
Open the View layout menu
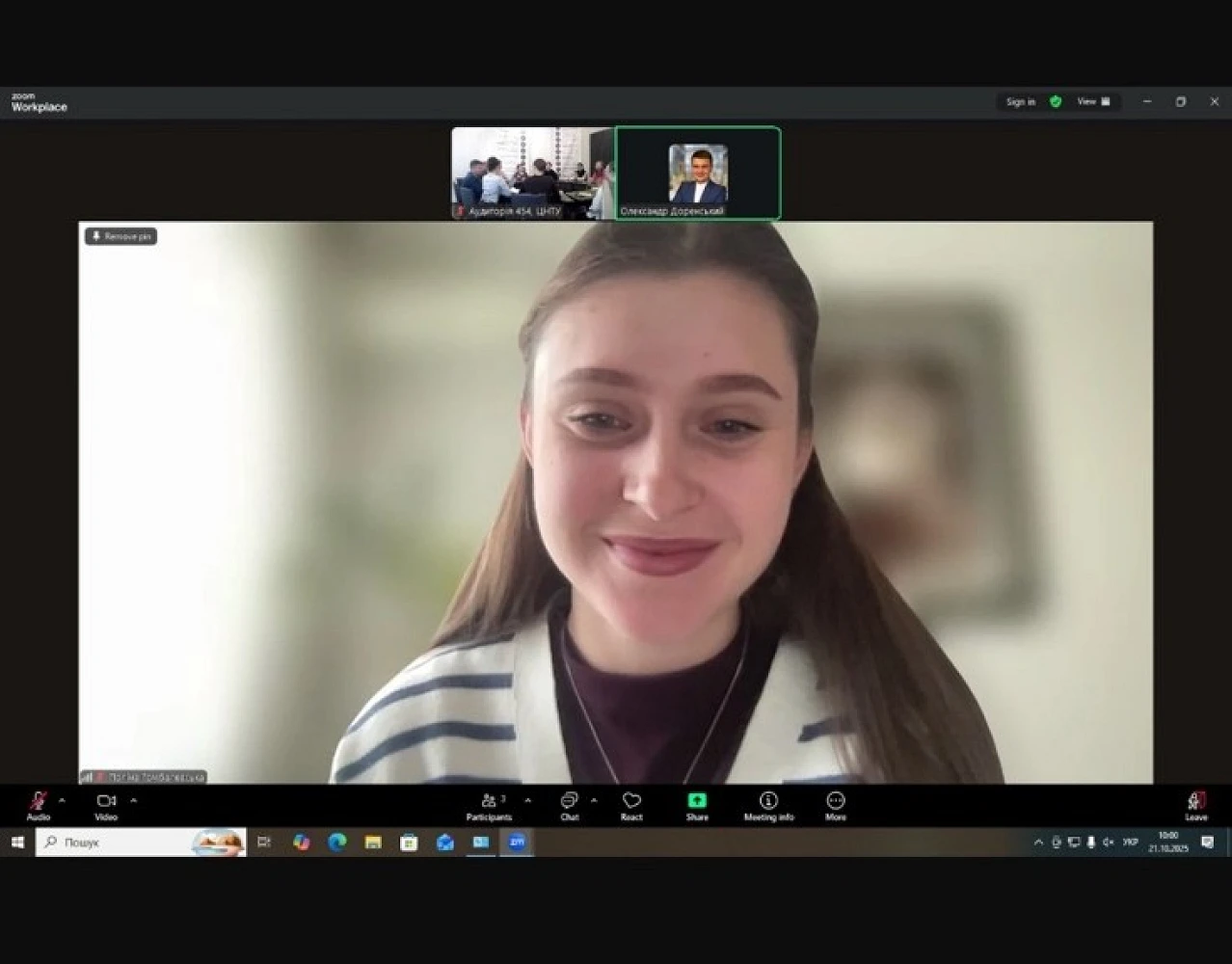click(1093, 101)
